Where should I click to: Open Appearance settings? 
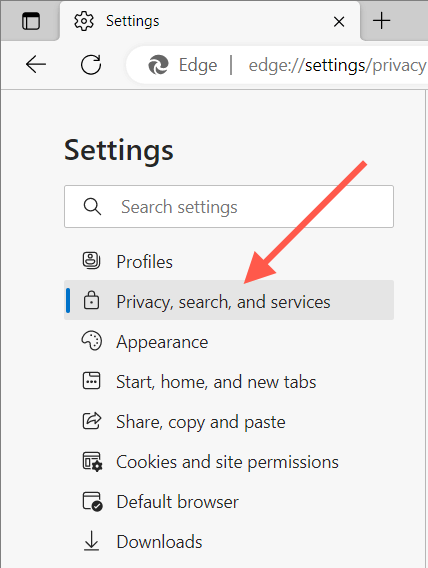click(x=229, y=342)
